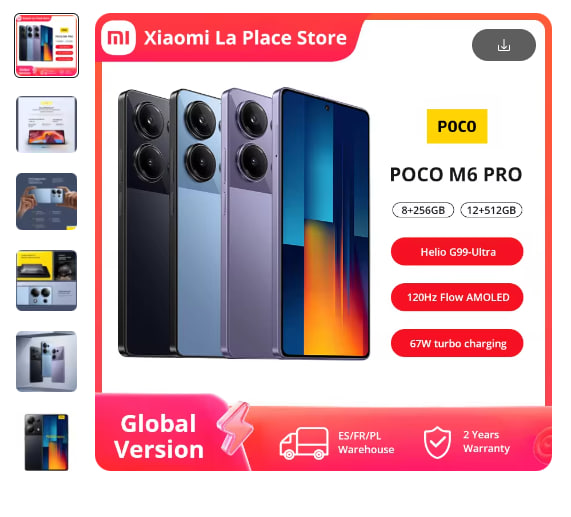This screenshot has height=517, width=571.
Task: Click the yellow POCO brand logo
Action: coord(457,126)
